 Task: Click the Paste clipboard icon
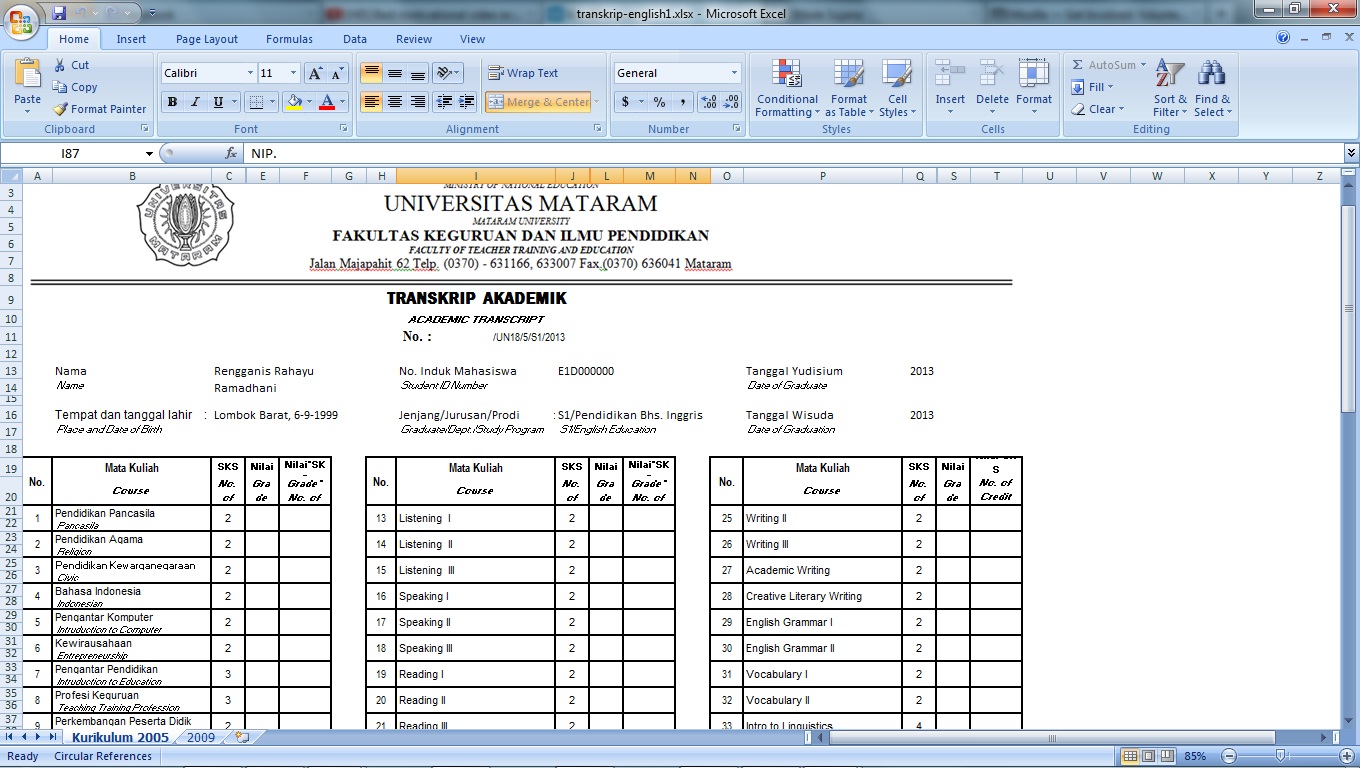[28, 75]
